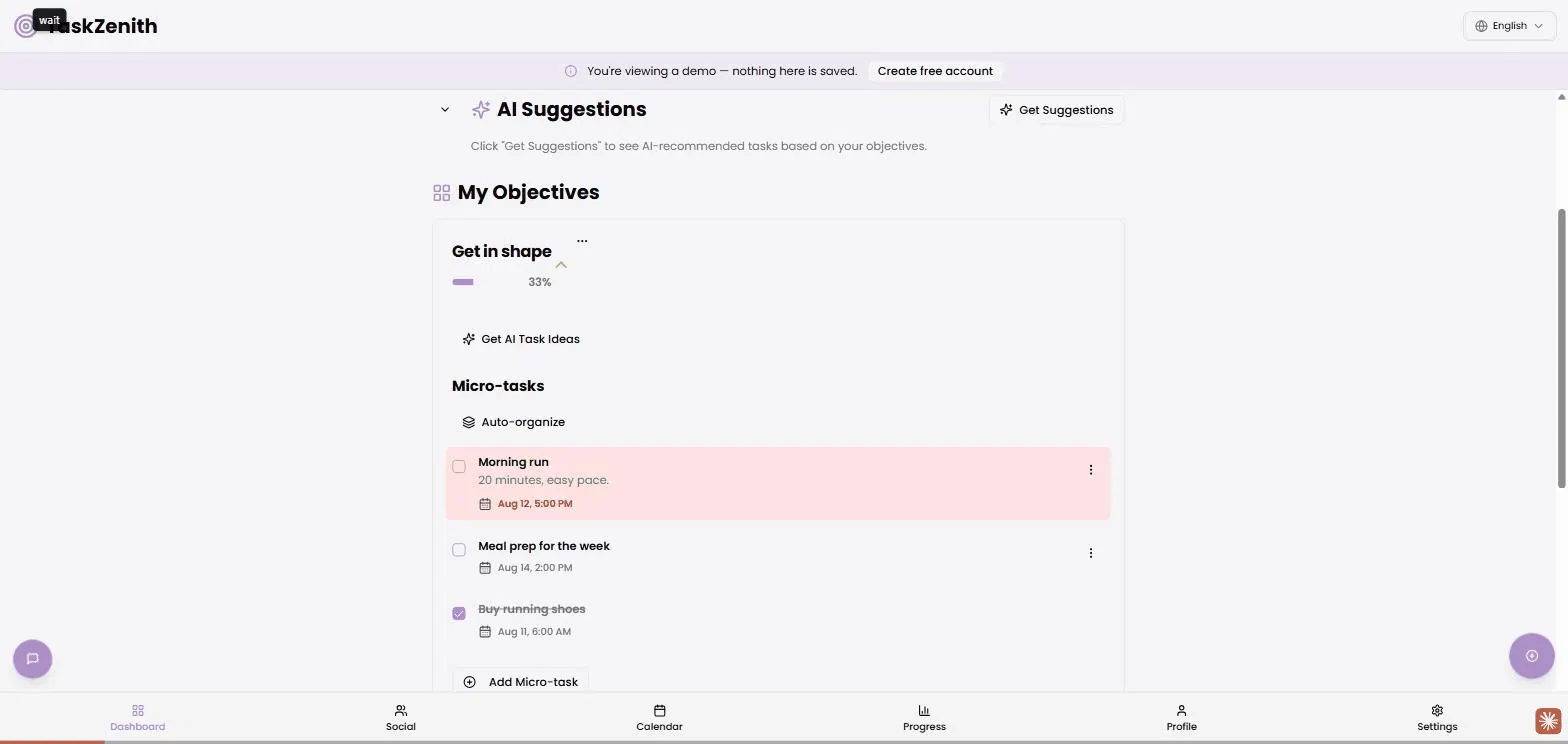Image resolution: width=1568 pixels, height=744 pixels.
Task: Click the Progress bar chart icon
Action: (x=924, y=711)
